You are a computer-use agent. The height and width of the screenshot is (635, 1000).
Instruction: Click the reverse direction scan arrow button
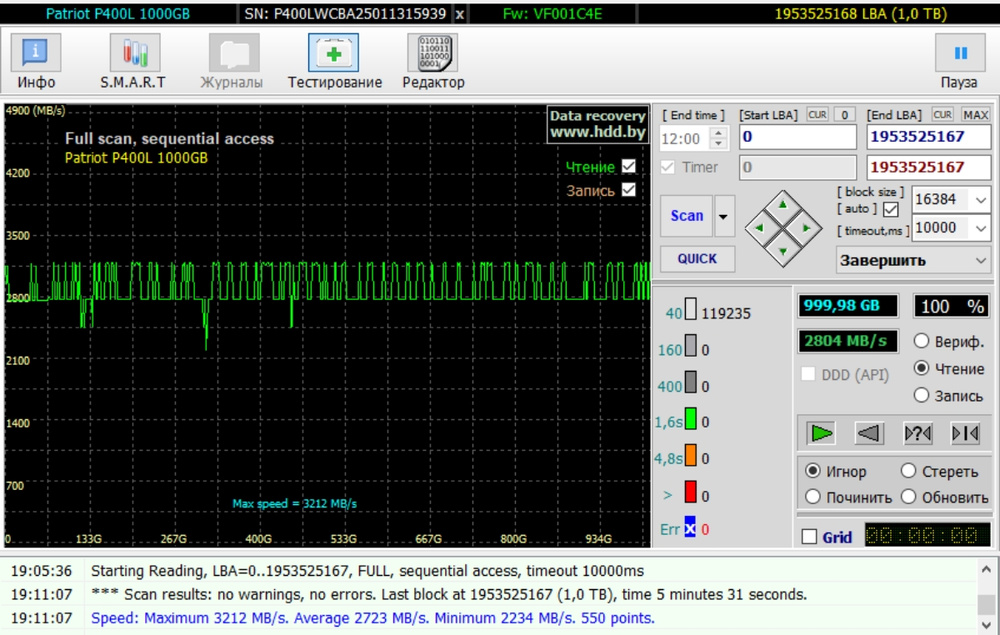(x=869, y=433)
